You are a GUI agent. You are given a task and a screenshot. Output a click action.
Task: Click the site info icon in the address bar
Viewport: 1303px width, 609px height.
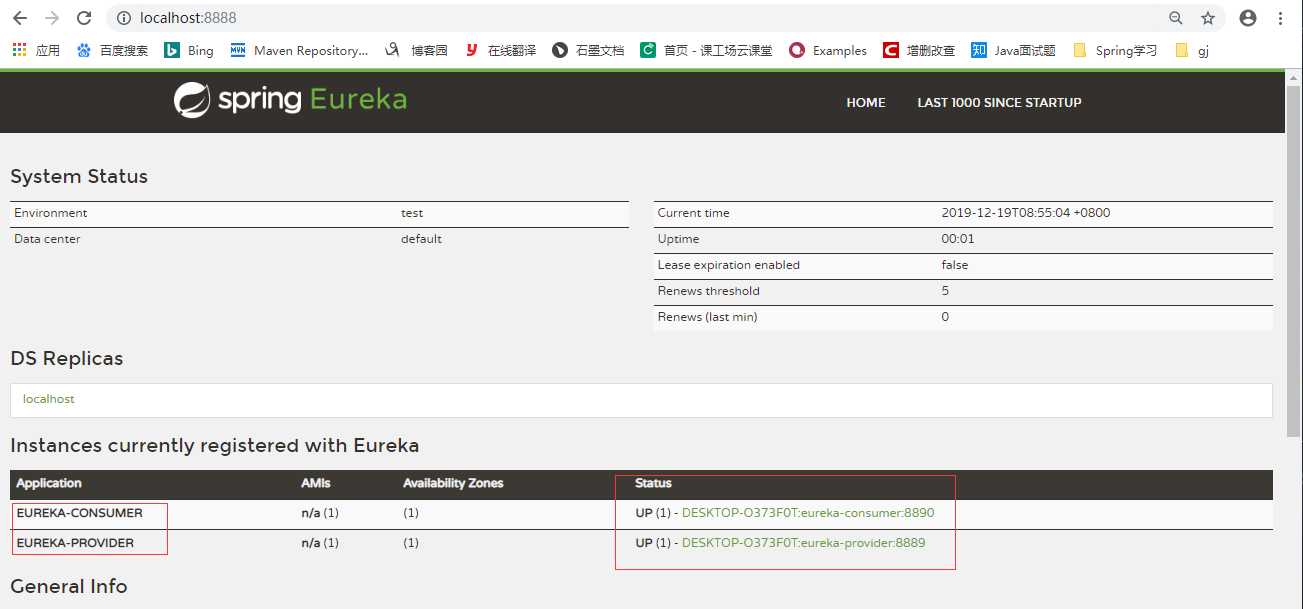124,18
